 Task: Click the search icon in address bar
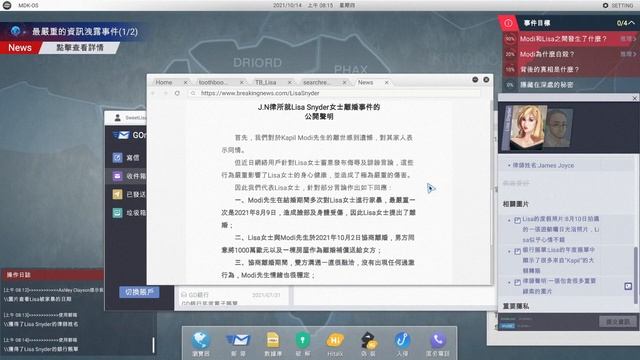click(193, 93)
